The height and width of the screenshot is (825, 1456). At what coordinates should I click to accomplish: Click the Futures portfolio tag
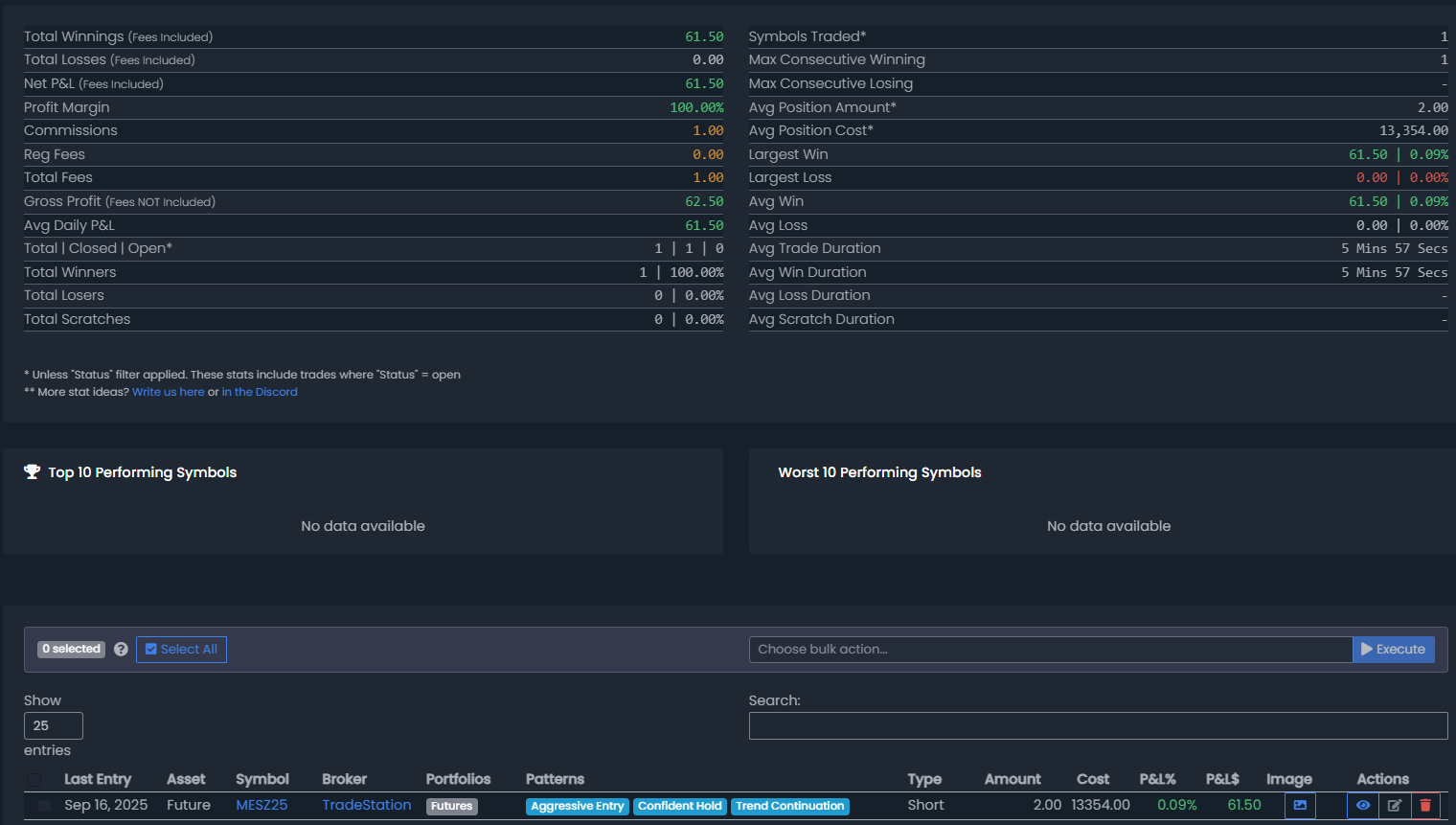[451, 807]
